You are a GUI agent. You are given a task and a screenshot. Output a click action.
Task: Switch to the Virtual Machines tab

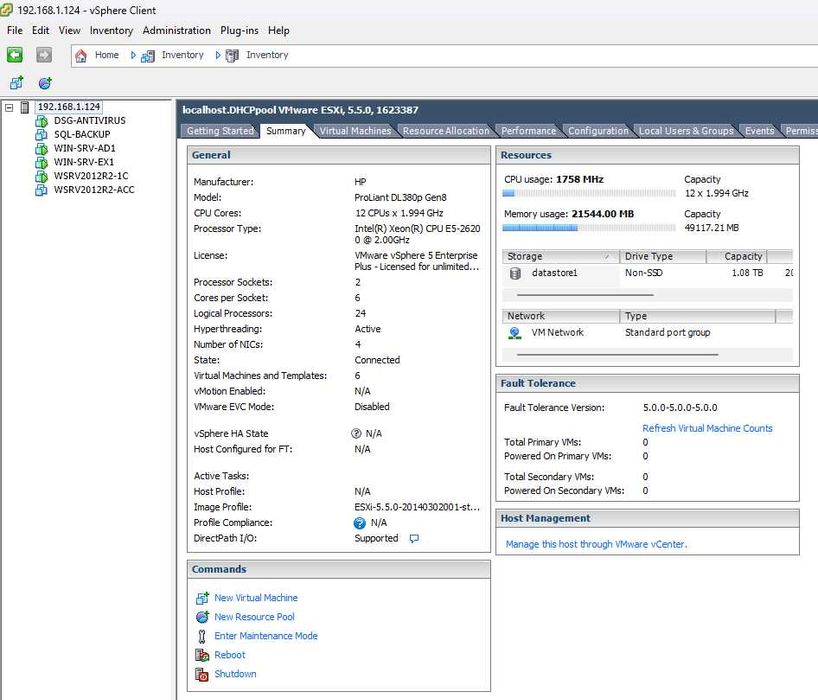coord(355,131)
